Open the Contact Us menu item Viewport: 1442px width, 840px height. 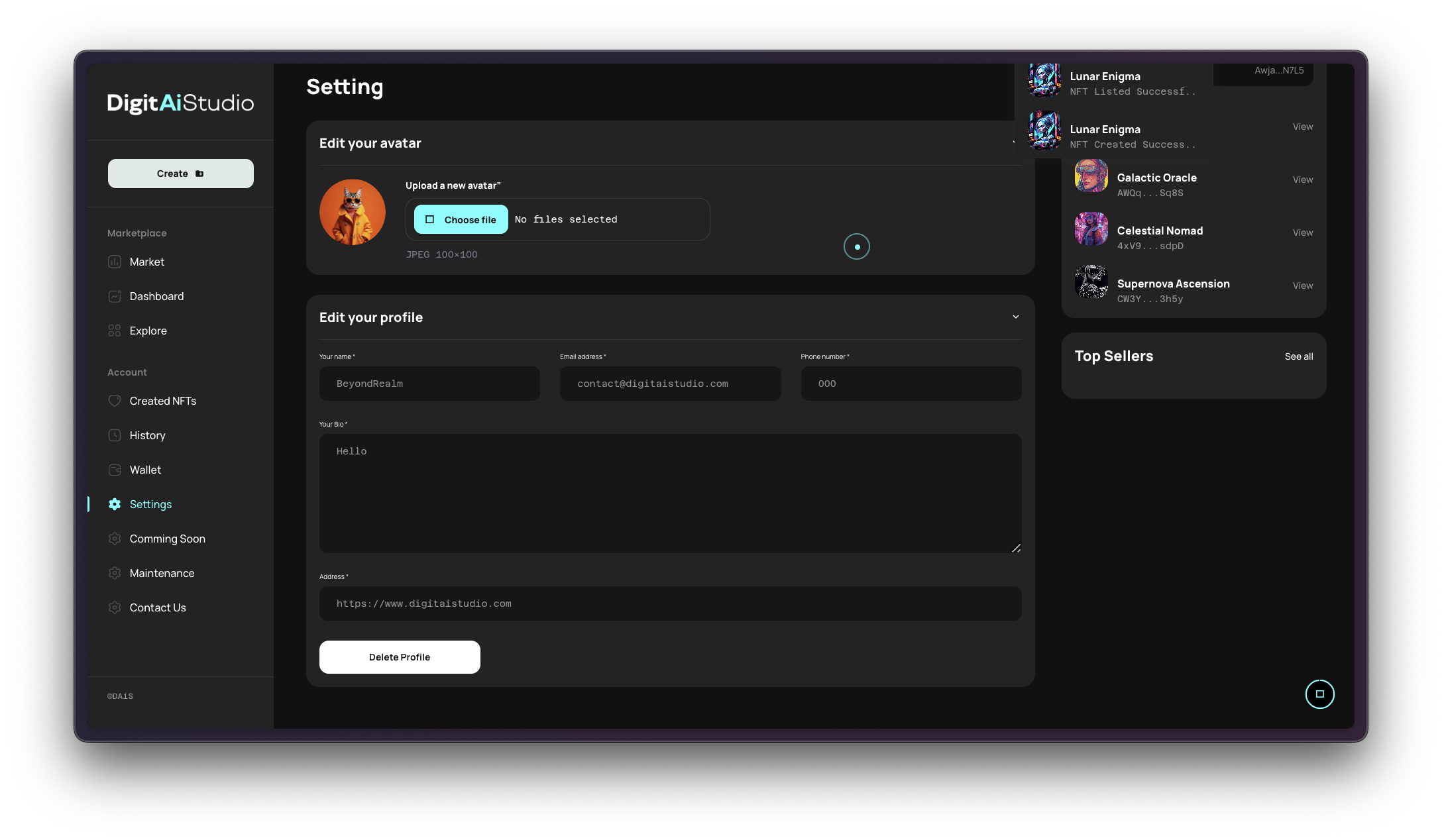[158, 607]
